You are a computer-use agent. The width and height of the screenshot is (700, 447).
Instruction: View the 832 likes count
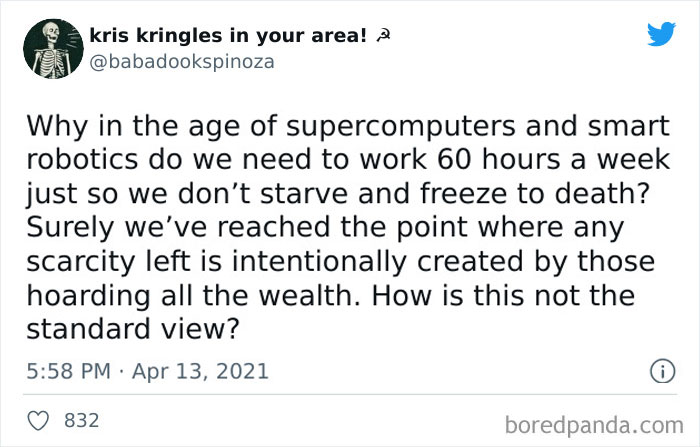(81, 421)
